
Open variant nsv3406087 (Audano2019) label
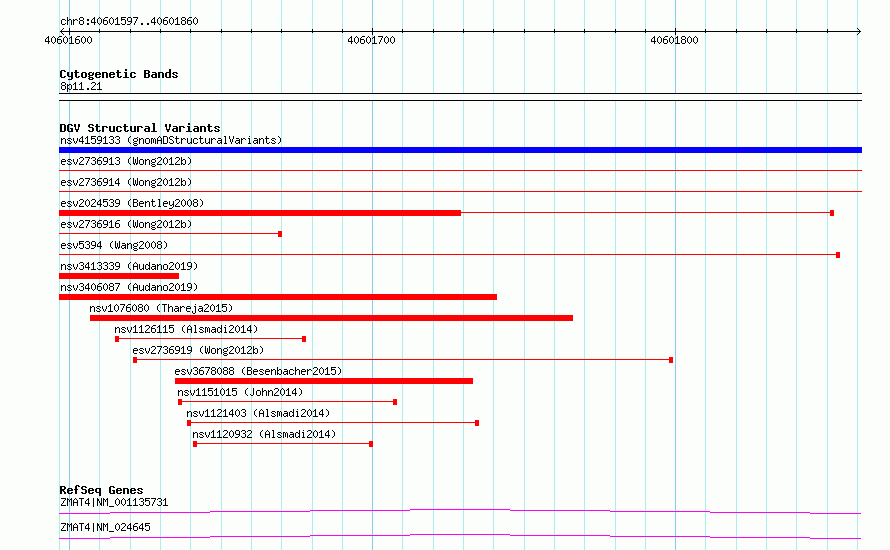tap(129, 287)
